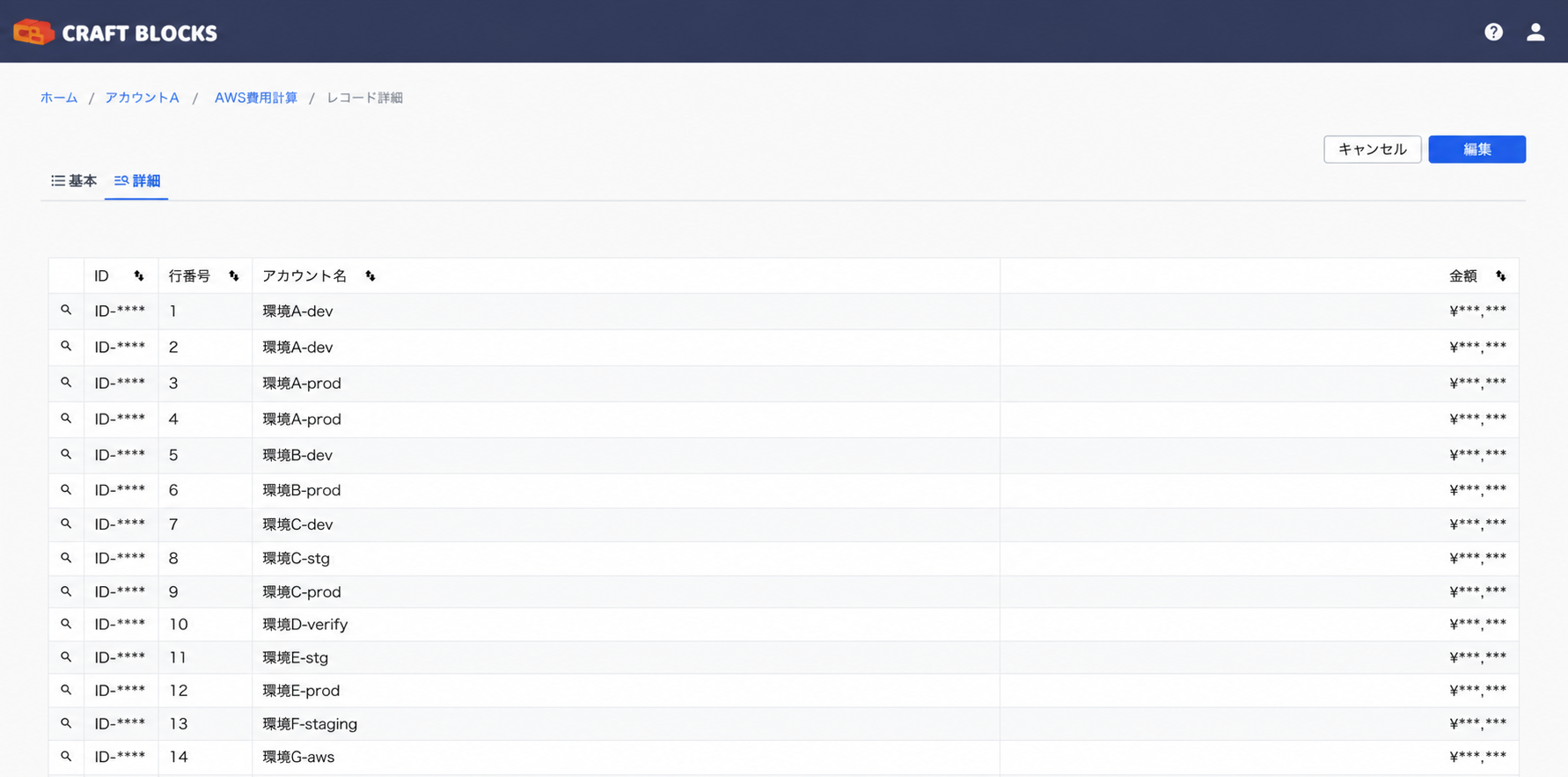The height and width of the screenshot is (777, 1568).
Task: Click row number 12 cell
Action: coord(205,691)
